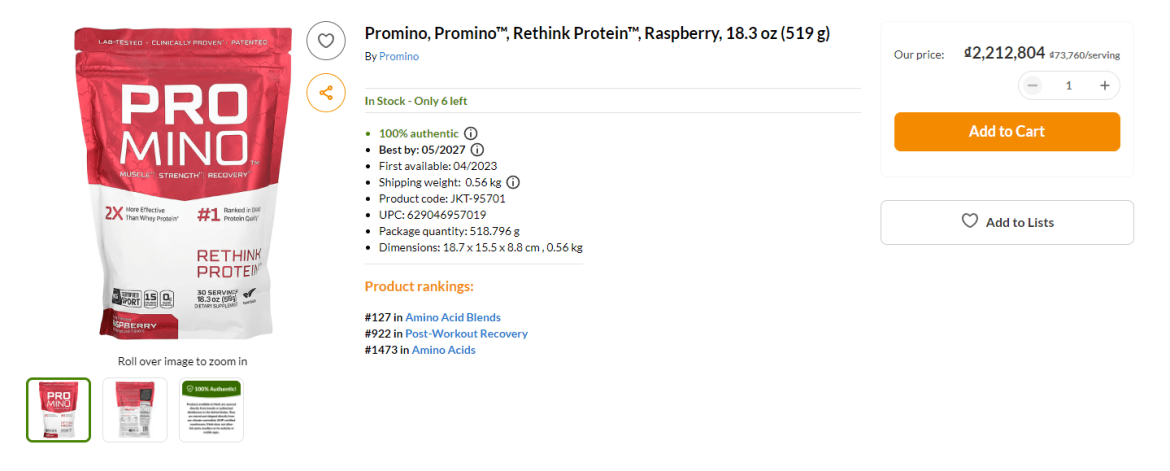Open Amino Acid Blends ranking link
The image size is (1170, 471).
(x=453, y=318)
